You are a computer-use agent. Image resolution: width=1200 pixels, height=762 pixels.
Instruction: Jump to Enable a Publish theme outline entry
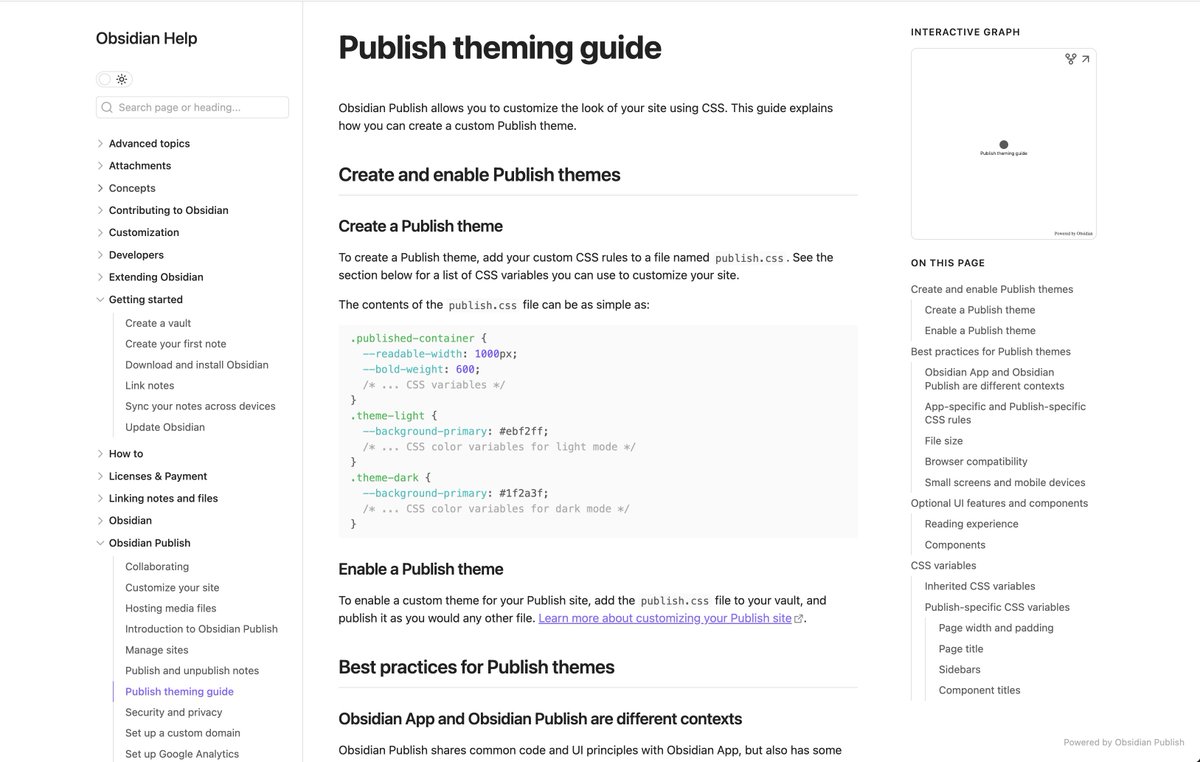[x=980, y=331]
